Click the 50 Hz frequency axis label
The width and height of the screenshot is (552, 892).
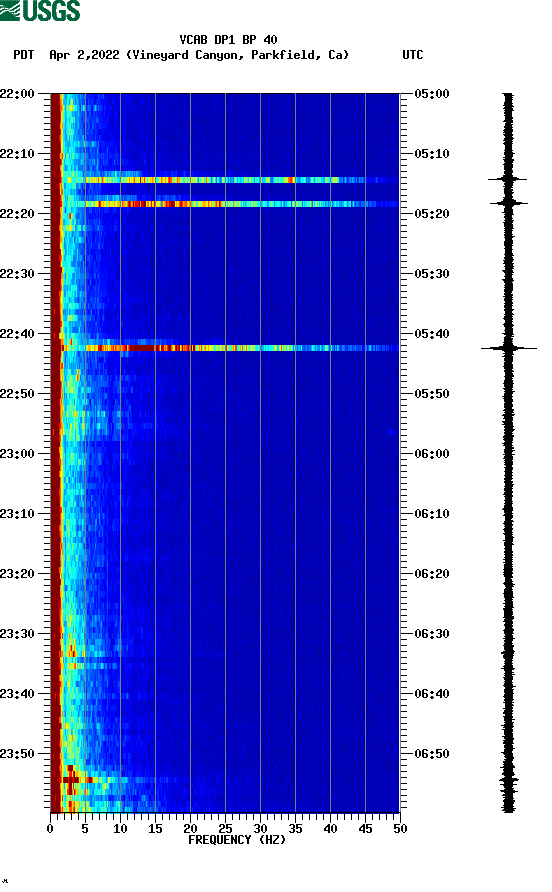click(x=400, y=829)
